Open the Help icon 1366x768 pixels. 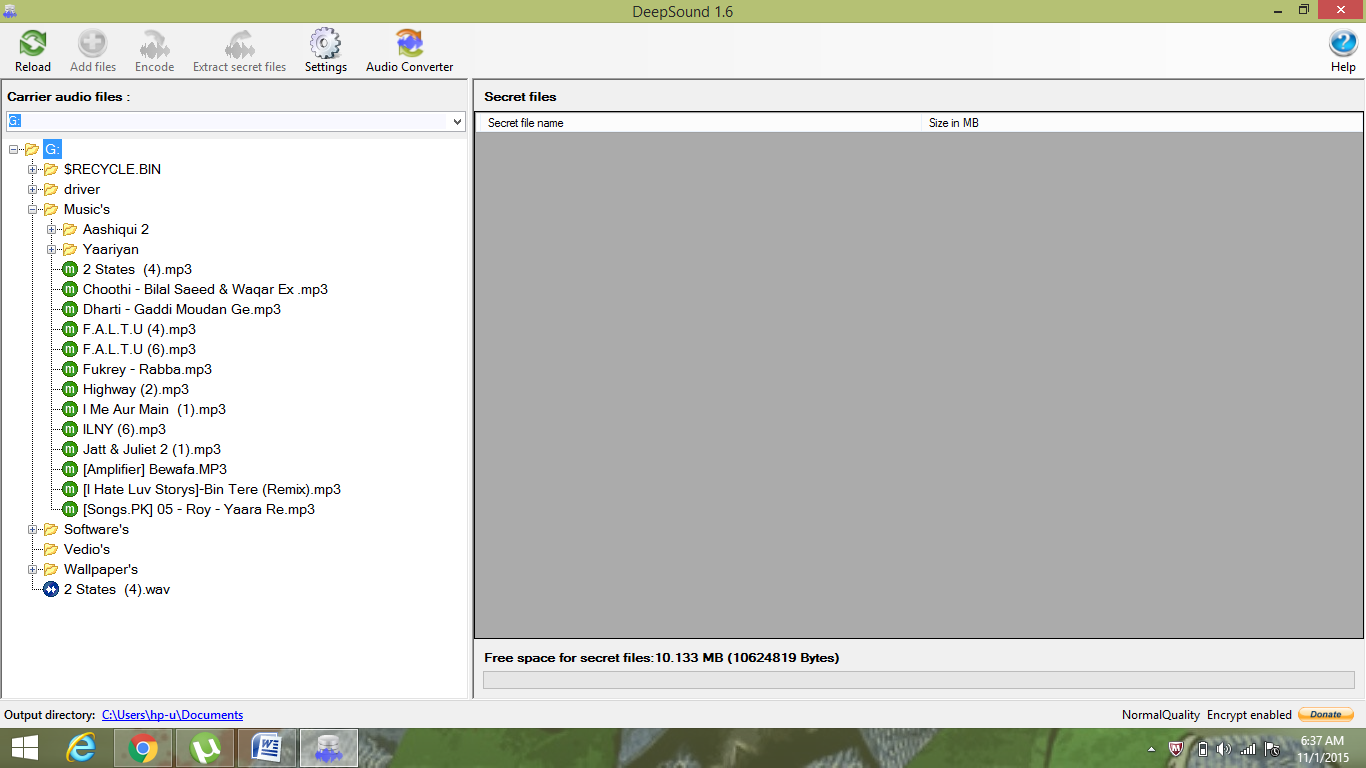click(1343, 44)
